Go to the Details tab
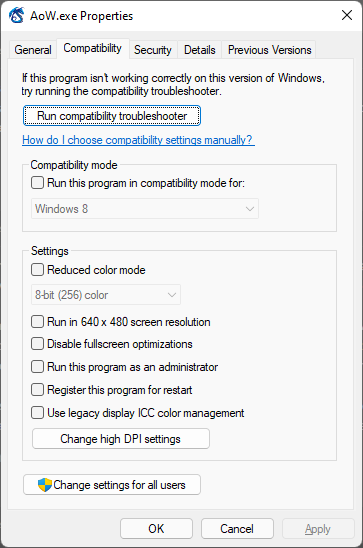 pos(199,50)
